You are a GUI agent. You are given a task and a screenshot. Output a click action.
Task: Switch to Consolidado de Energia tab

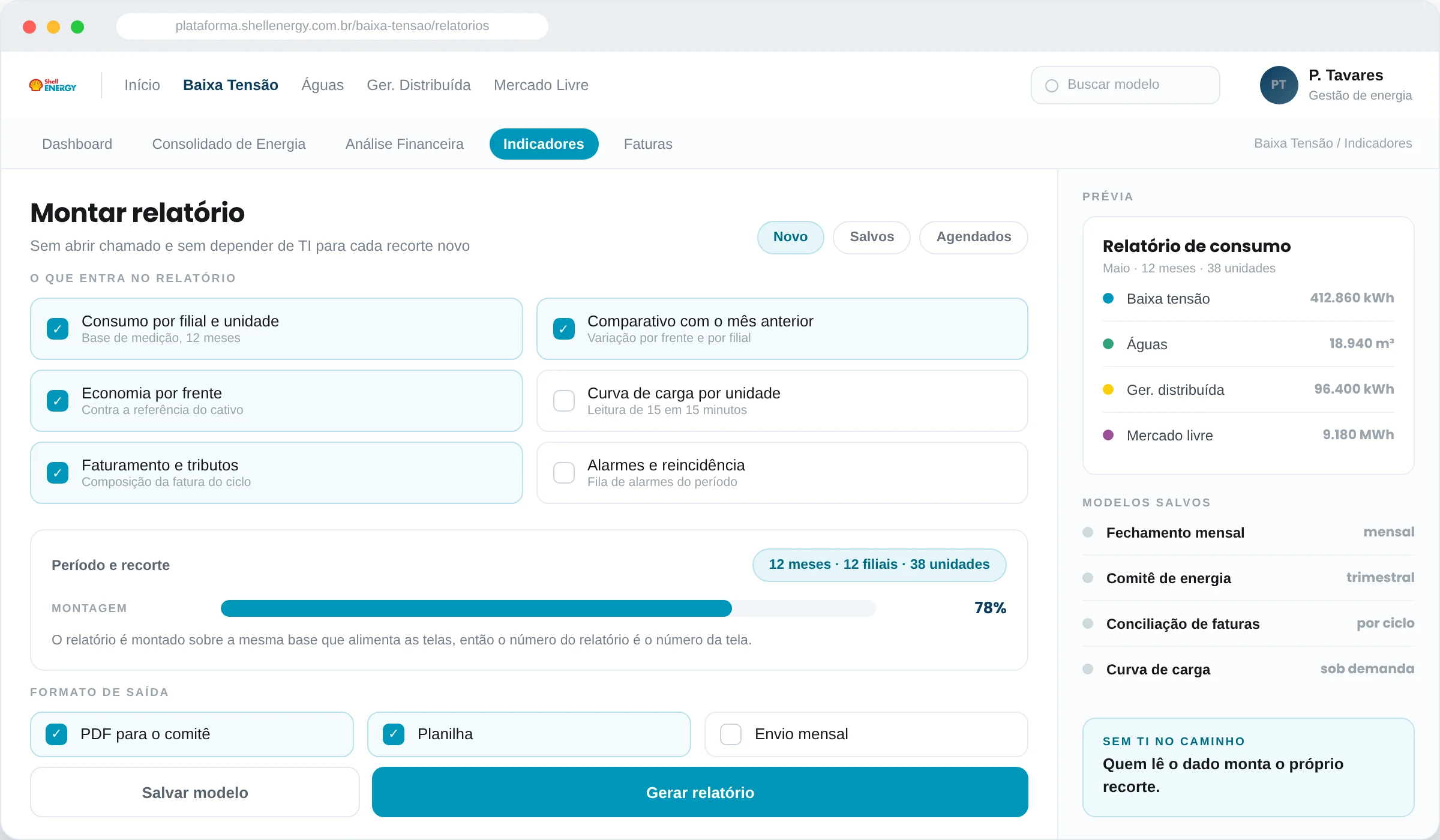pos(229,144)
